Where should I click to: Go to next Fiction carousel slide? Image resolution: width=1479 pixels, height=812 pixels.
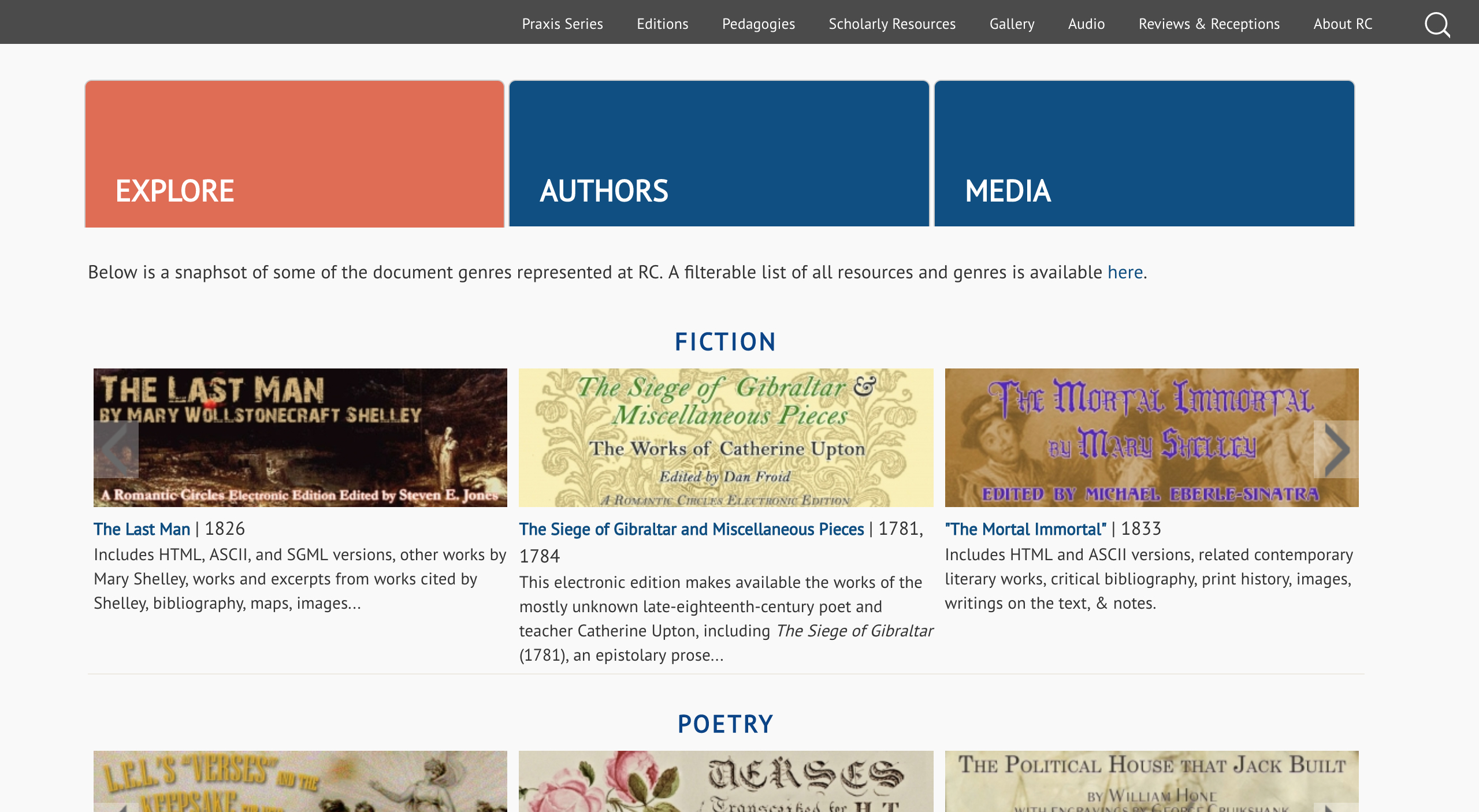tap(1336, 449)
